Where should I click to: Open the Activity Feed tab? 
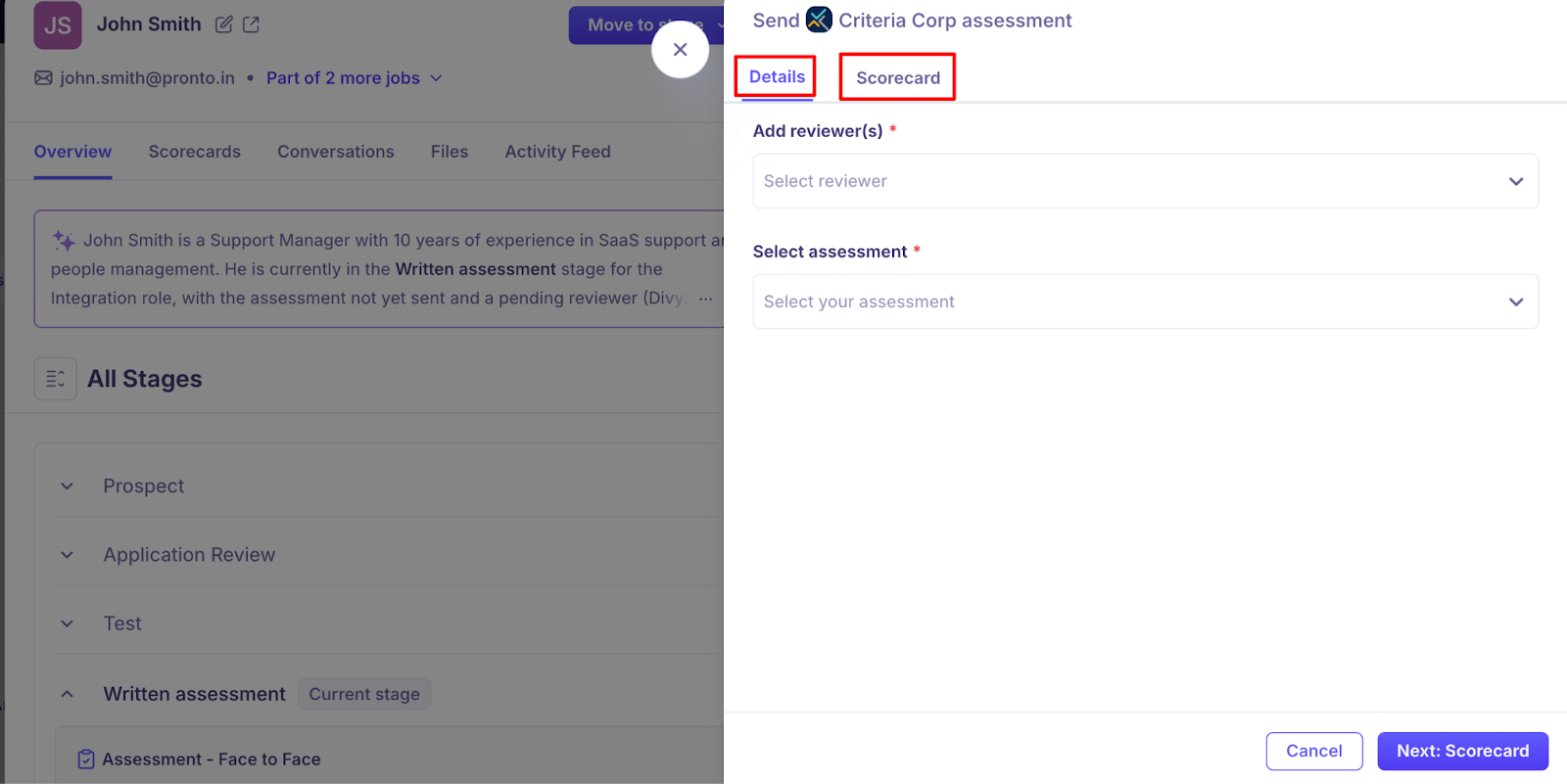[557, 152]
